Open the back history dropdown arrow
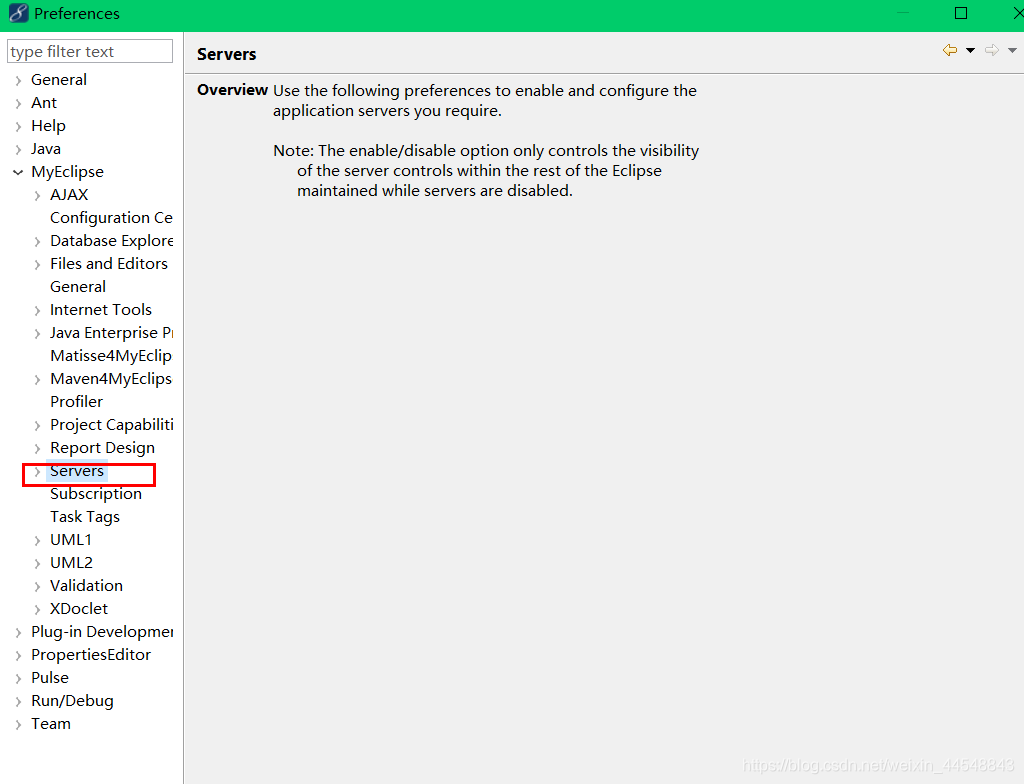This screenshot has width=1024, height=784. 970,50
